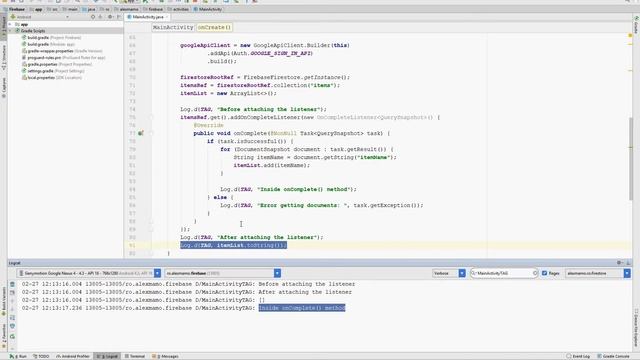Click the editor vertical scrollbar
This screenshot has width=640, height=360.
(x=631, y=158)
